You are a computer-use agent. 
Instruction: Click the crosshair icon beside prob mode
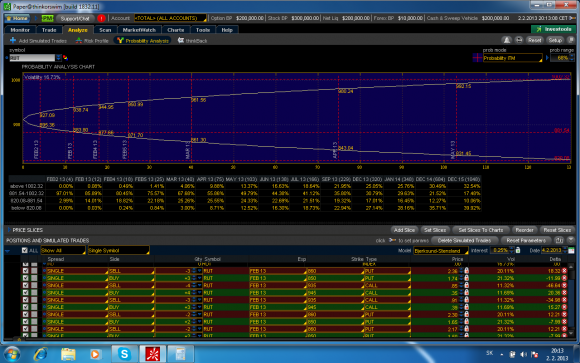click(x=477, y=58)
